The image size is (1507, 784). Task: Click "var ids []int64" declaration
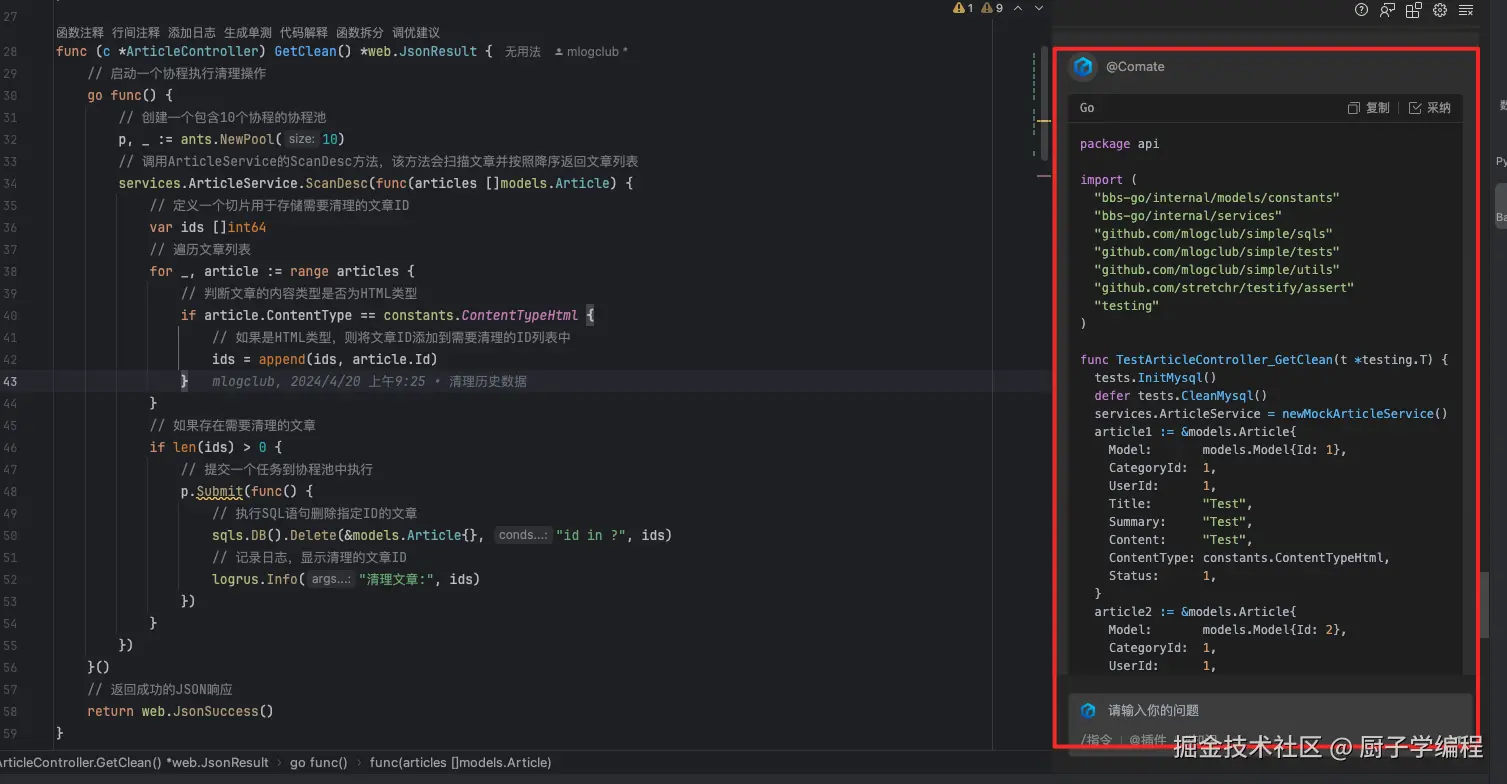(x=208, y=227)
